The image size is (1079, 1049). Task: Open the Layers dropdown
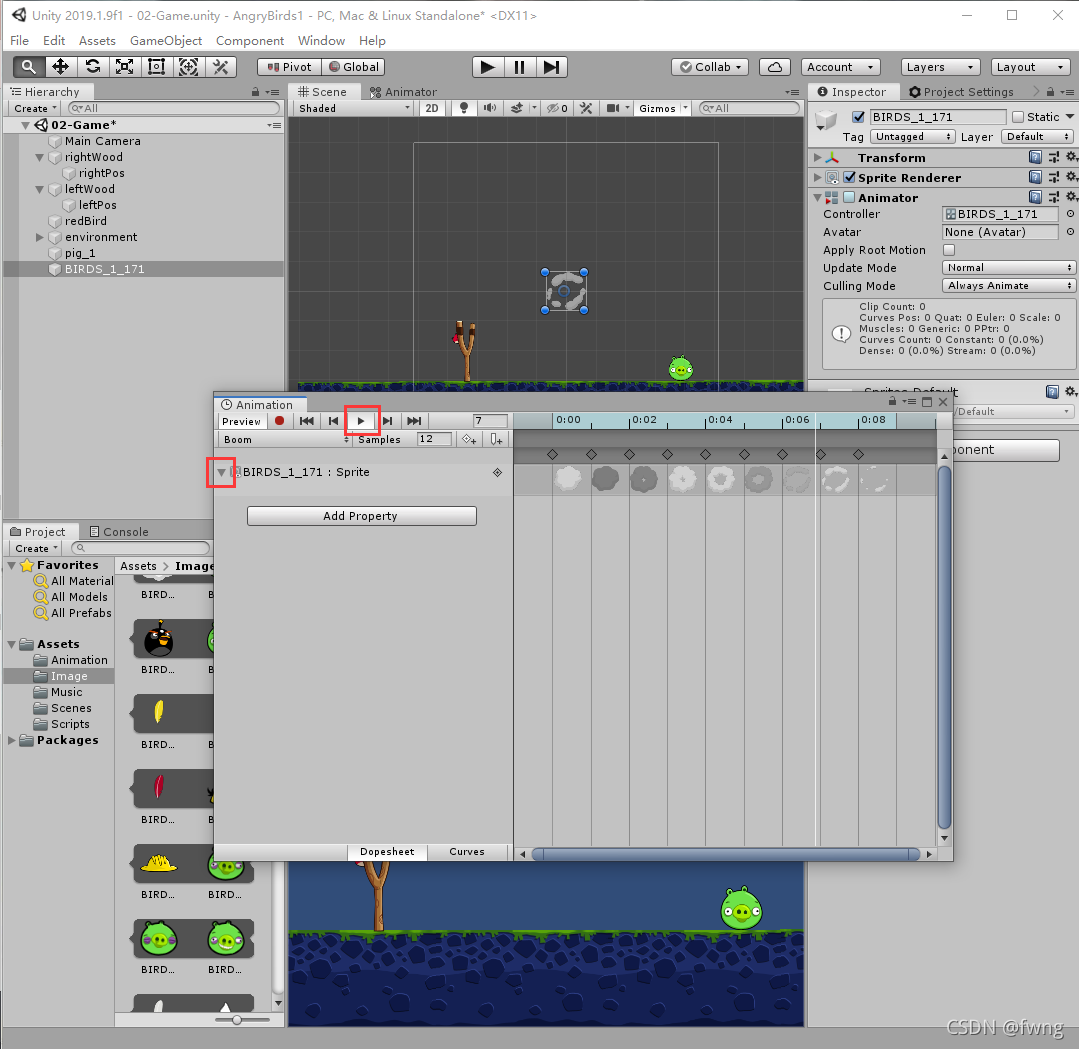click(940, 67)
